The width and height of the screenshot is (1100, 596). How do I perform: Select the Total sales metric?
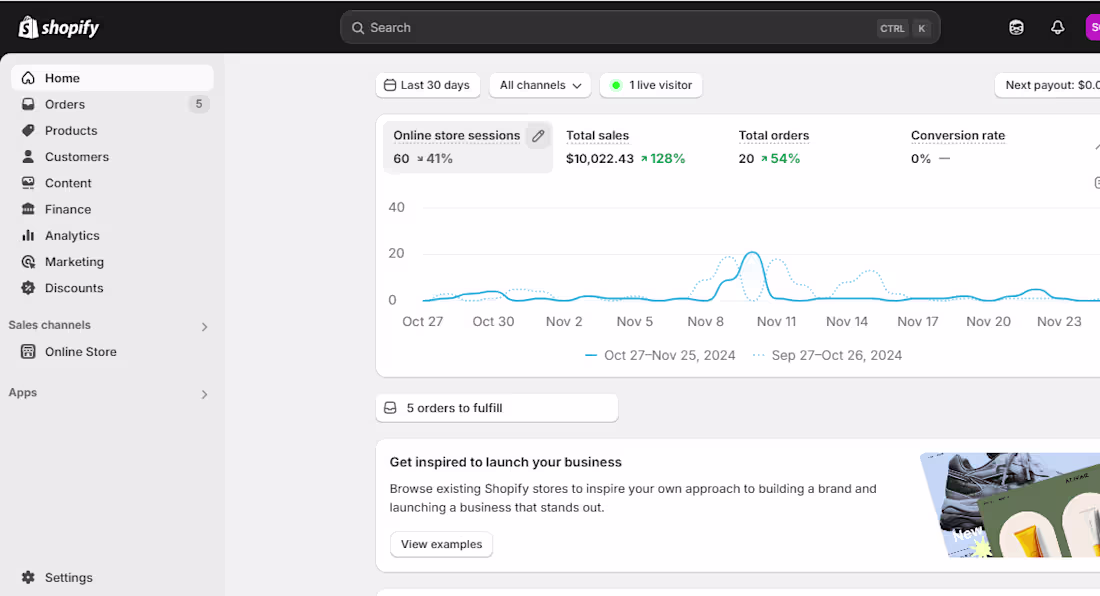[x=598, y=136]
